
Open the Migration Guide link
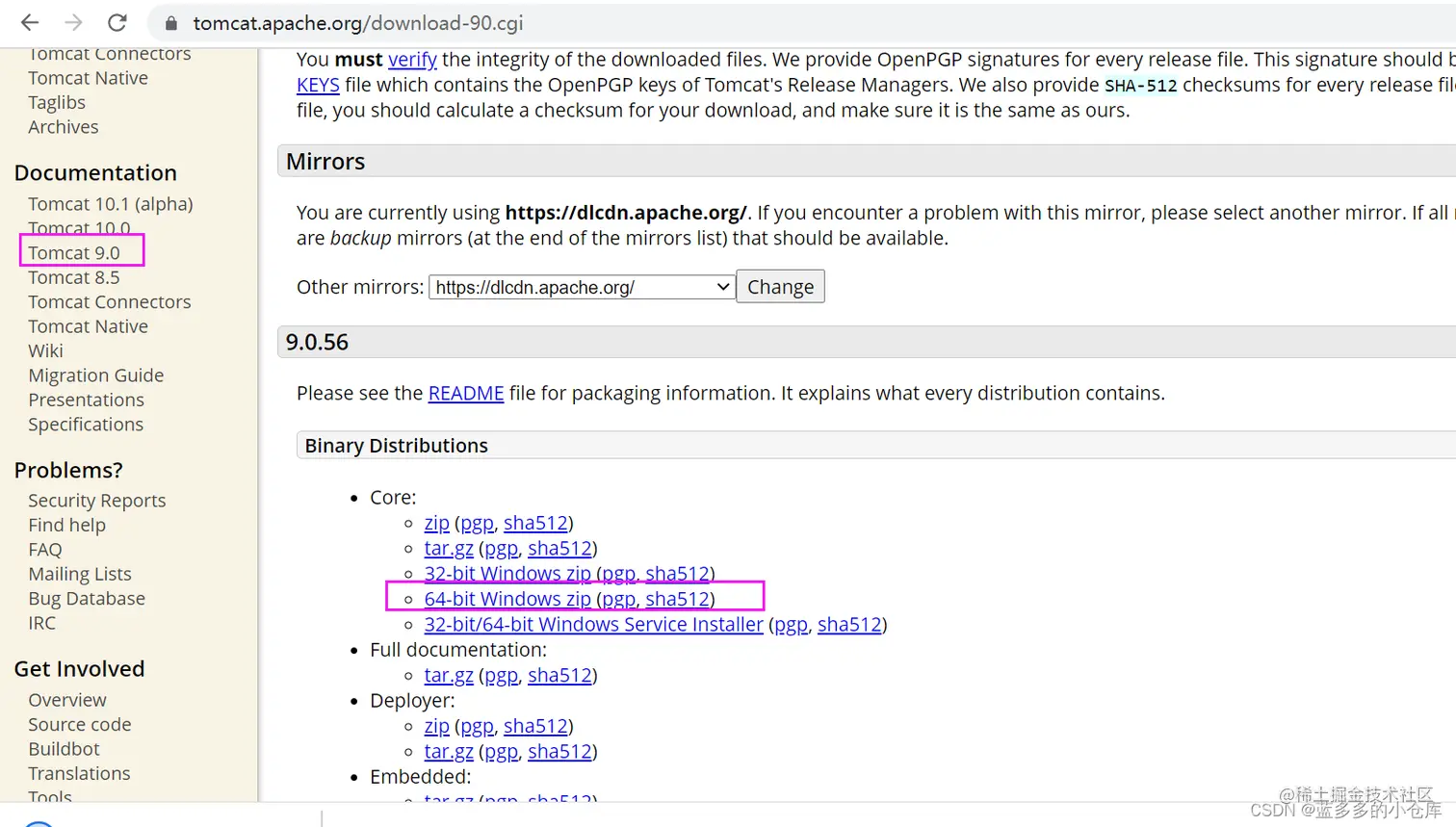pos(96,375)
